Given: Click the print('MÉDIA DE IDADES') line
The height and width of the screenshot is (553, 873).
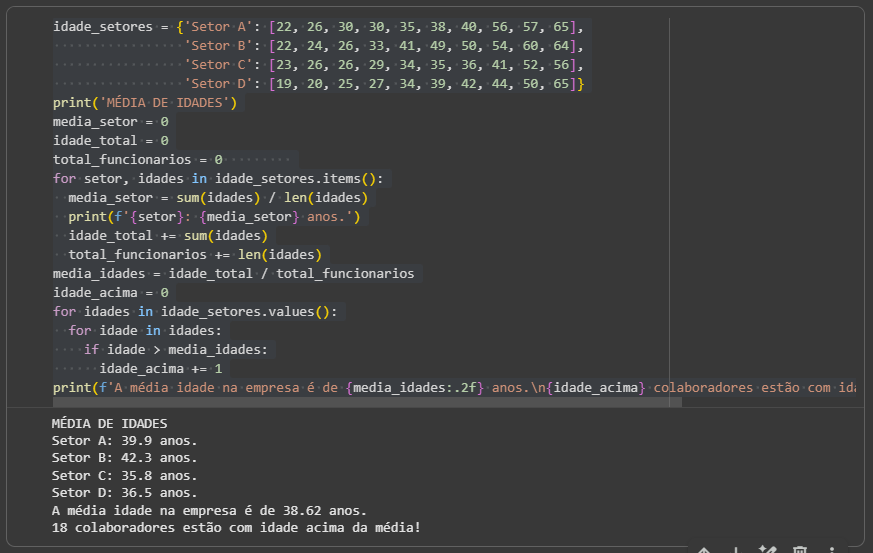Looking at the screenshot, I should point(144,103).
